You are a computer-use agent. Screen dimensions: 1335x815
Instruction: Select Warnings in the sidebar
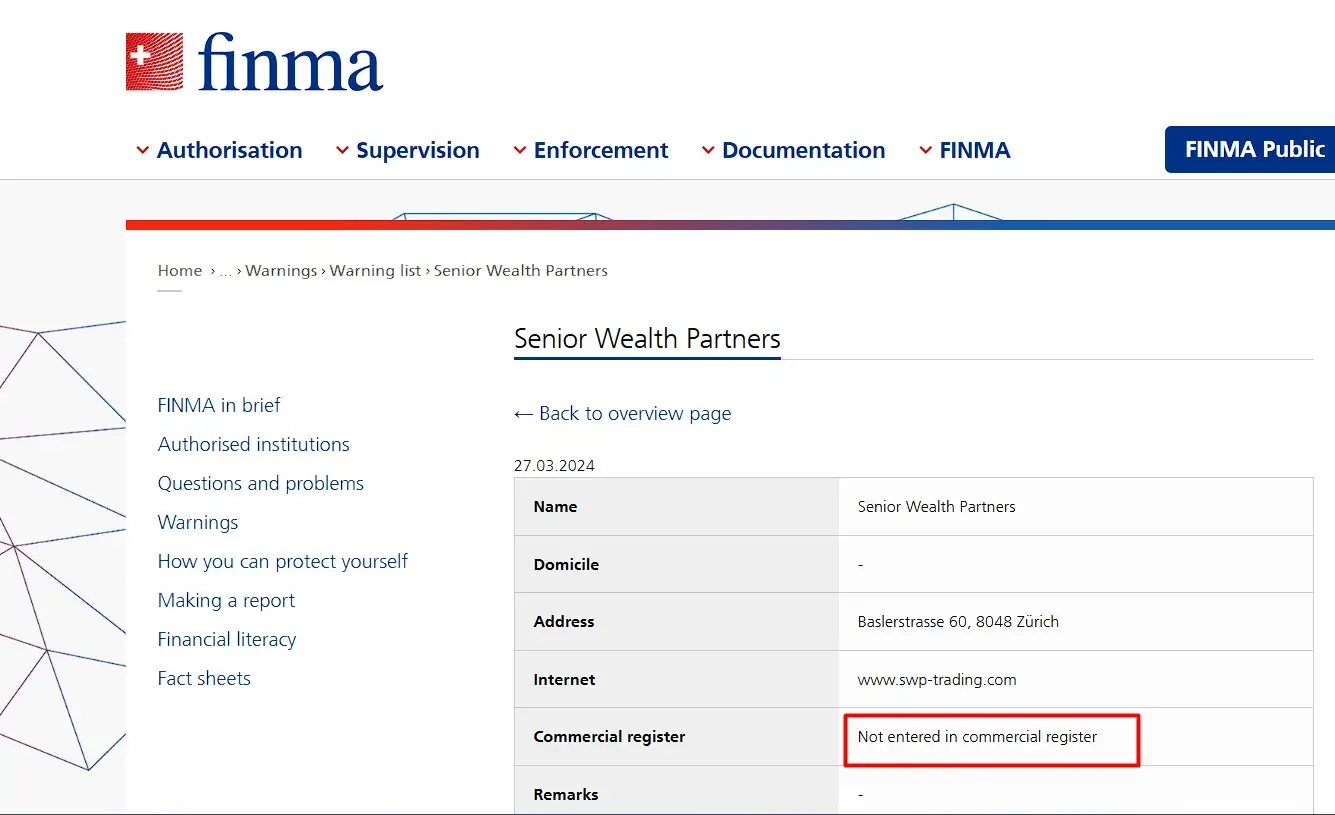(197, 522)
